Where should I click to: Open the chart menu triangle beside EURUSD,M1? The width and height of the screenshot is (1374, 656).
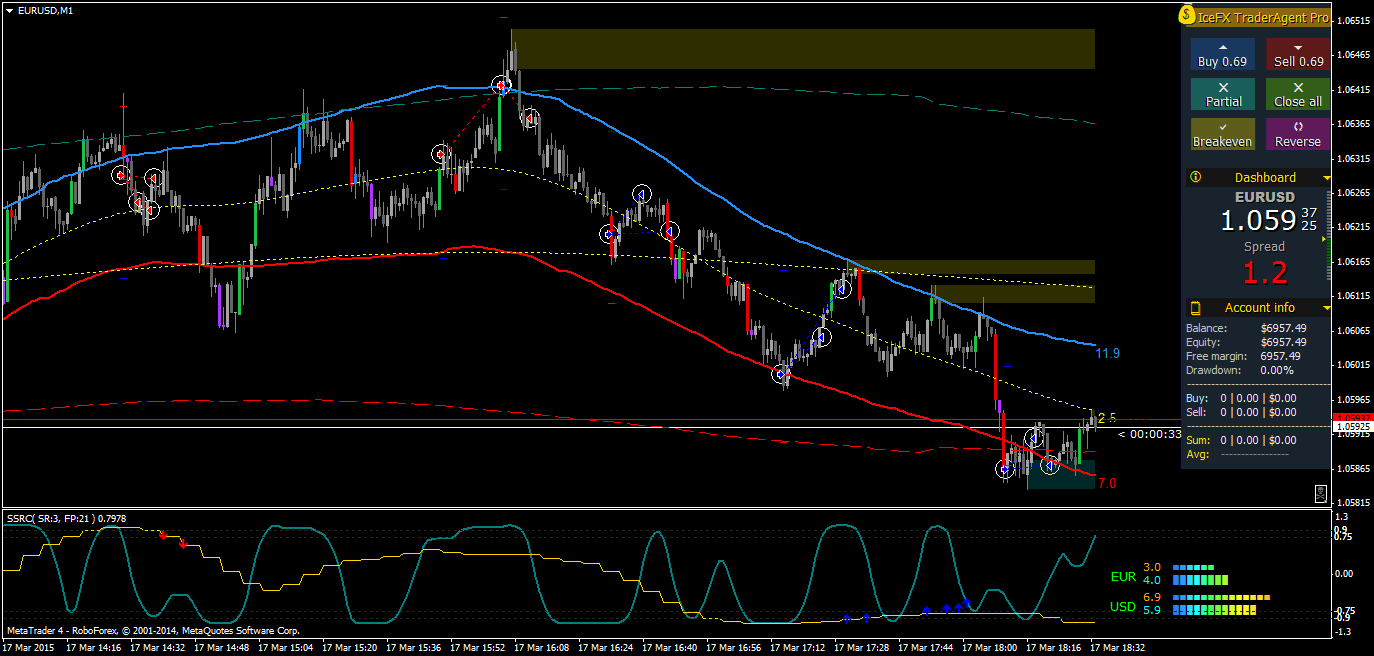pos(8,10)
